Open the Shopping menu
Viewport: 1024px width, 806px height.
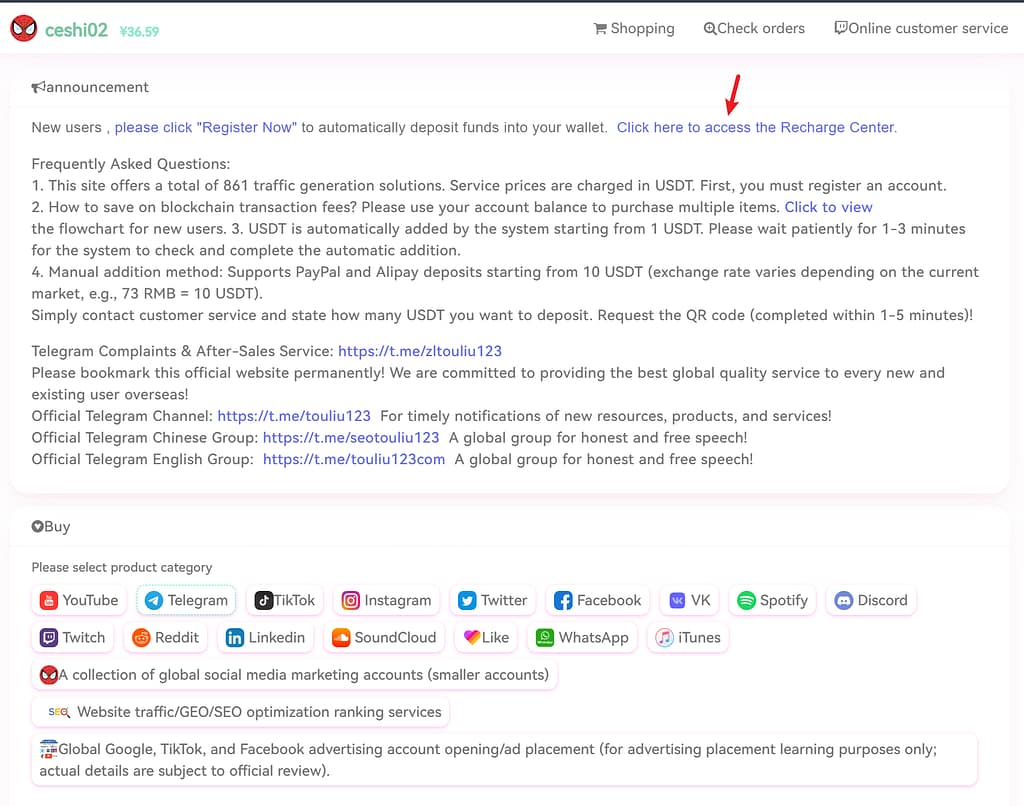click(x=634, y=28)
